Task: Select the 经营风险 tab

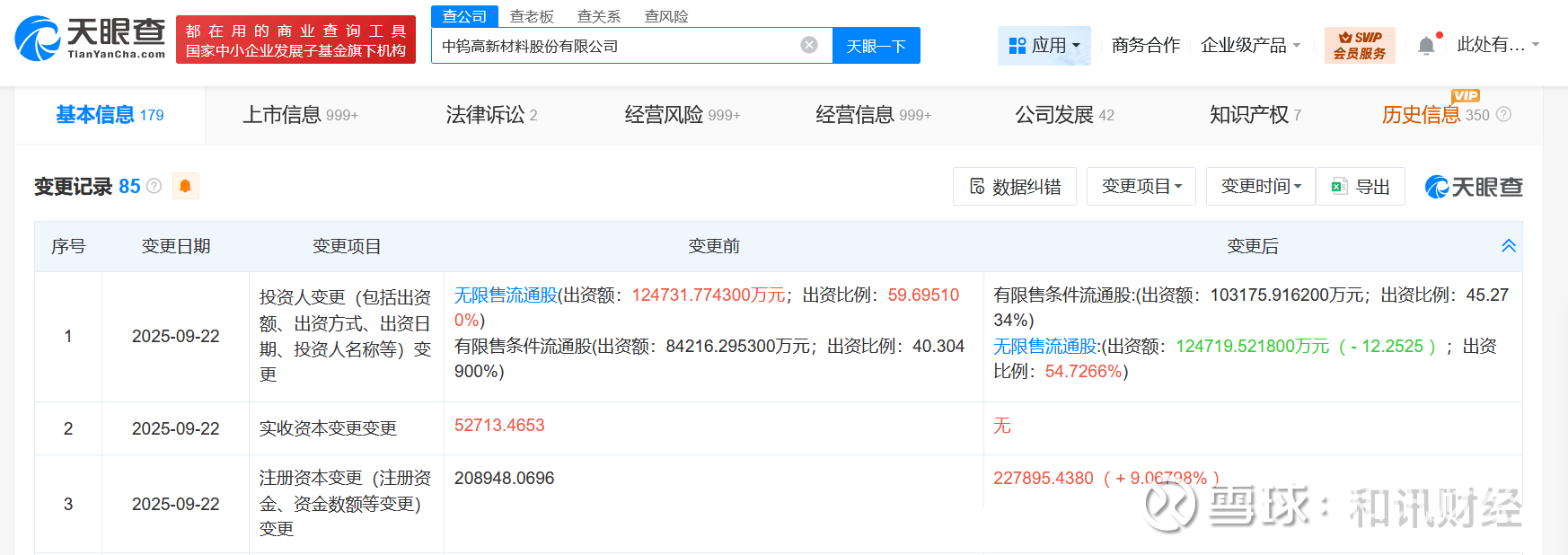Action: 683,115
